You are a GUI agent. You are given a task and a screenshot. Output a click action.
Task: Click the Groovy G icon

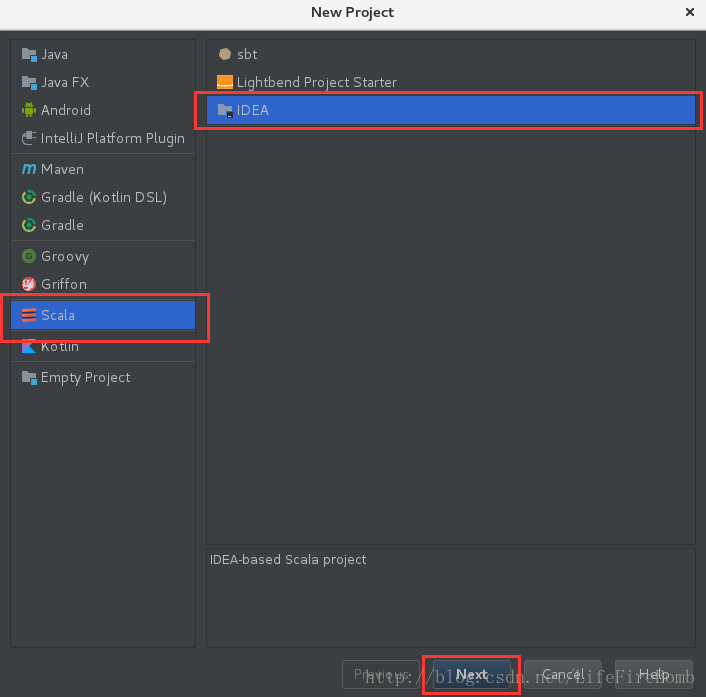click(x=29, y=256)
